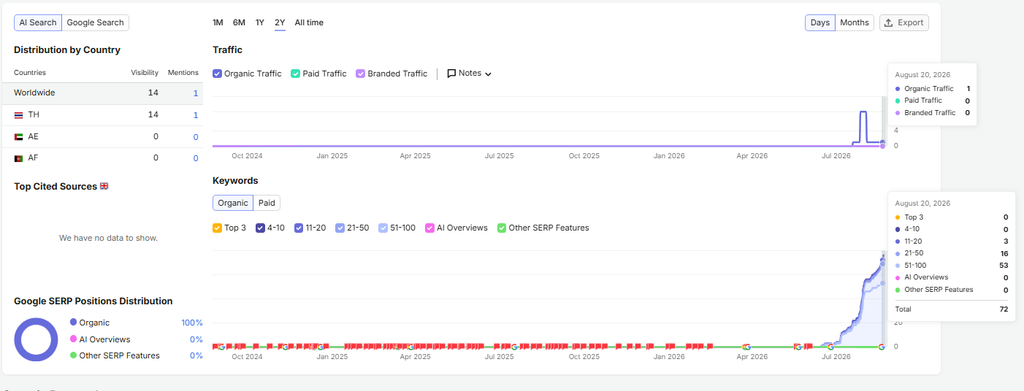Open the Worldwide mentions count link
This screenshot has width=1024, height=391.
195,93
